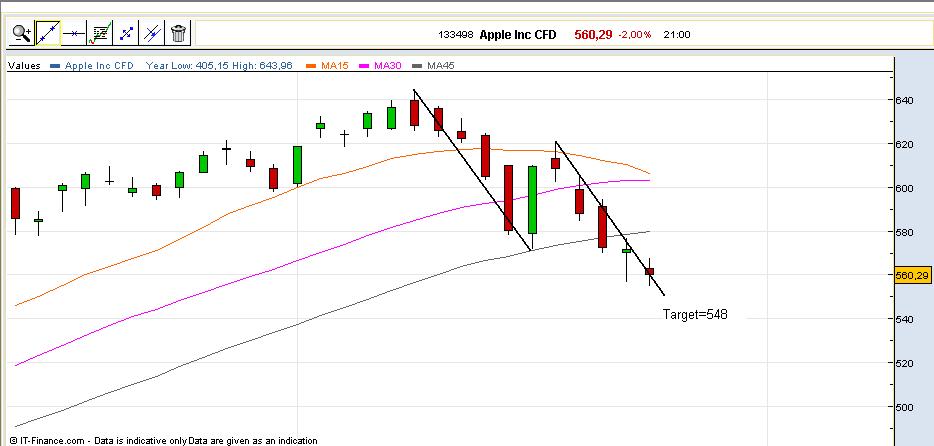This screenshot has width=934, height=446.
Task: Select the MA30 legend label
Action: tap(388, 66)
